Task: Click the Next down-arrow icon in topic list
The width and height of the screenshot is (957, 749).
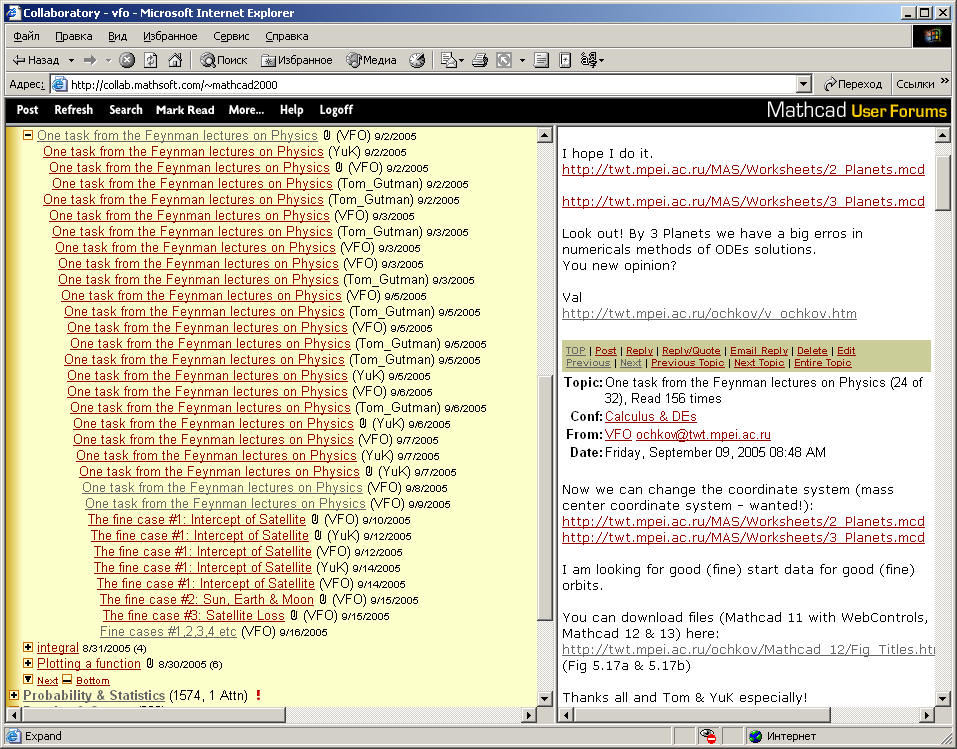Action: [x=28, y=679]
